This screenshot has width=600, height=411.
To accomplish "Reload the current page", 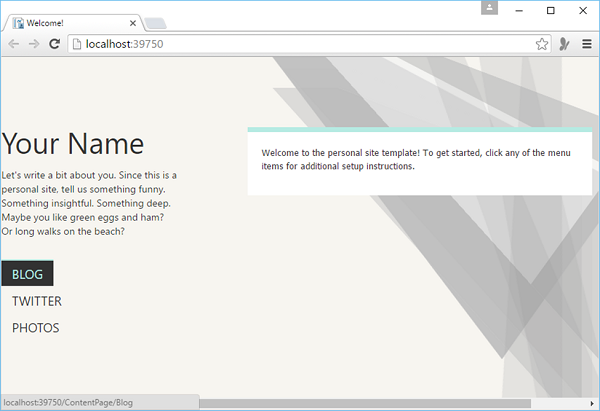I will [x=54, y=44].
